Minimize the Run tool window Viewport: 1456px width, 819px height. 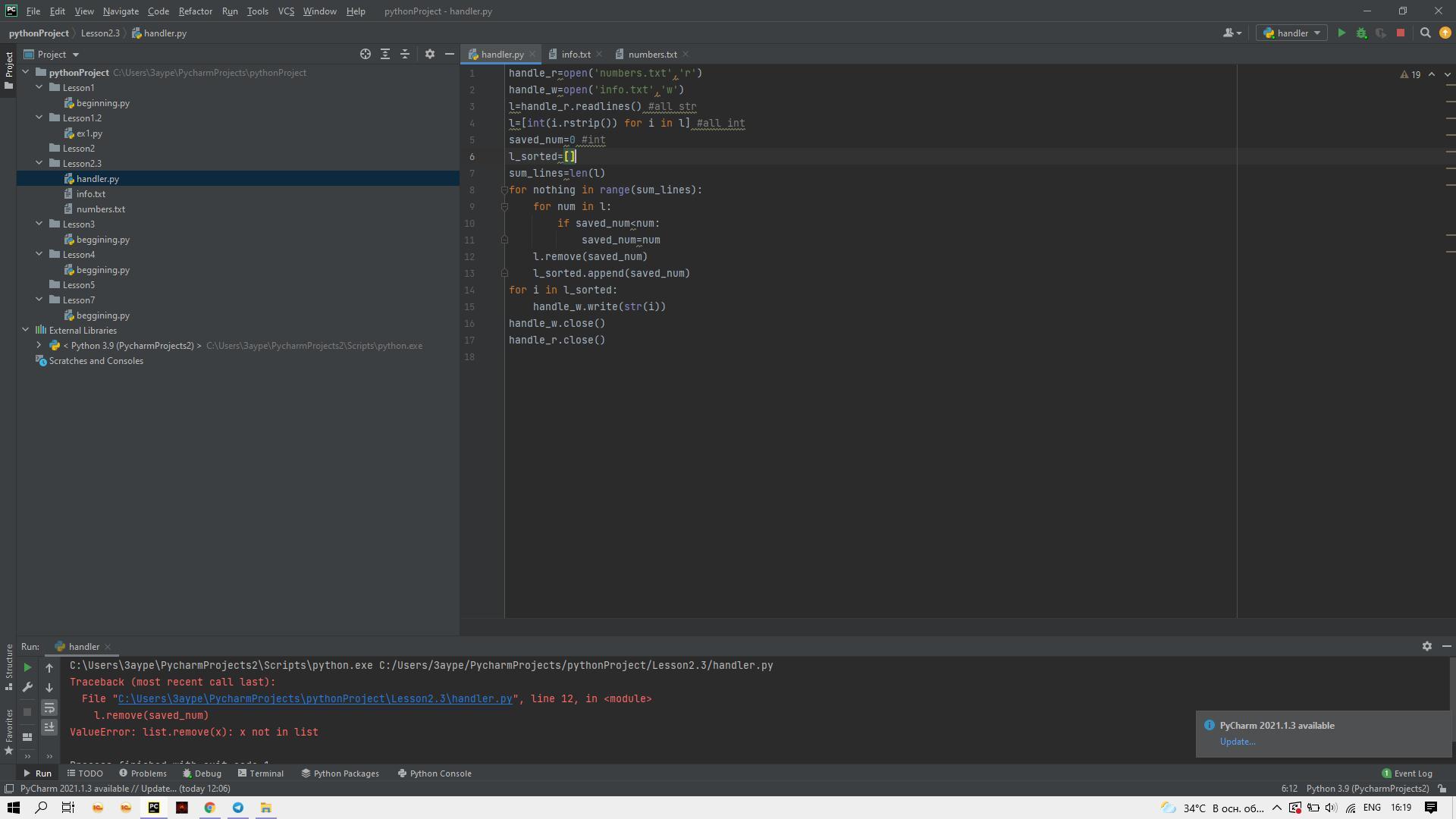pyautogui.click(x=1446, y=647)
